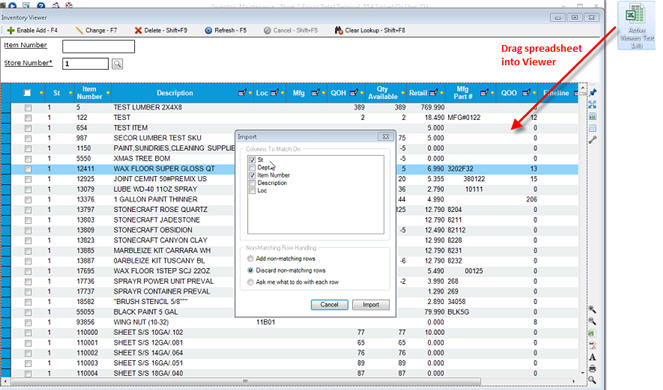Click the Refresh toolbar icon
This screenshot has width=663, height=390.
tap(208, 30)
